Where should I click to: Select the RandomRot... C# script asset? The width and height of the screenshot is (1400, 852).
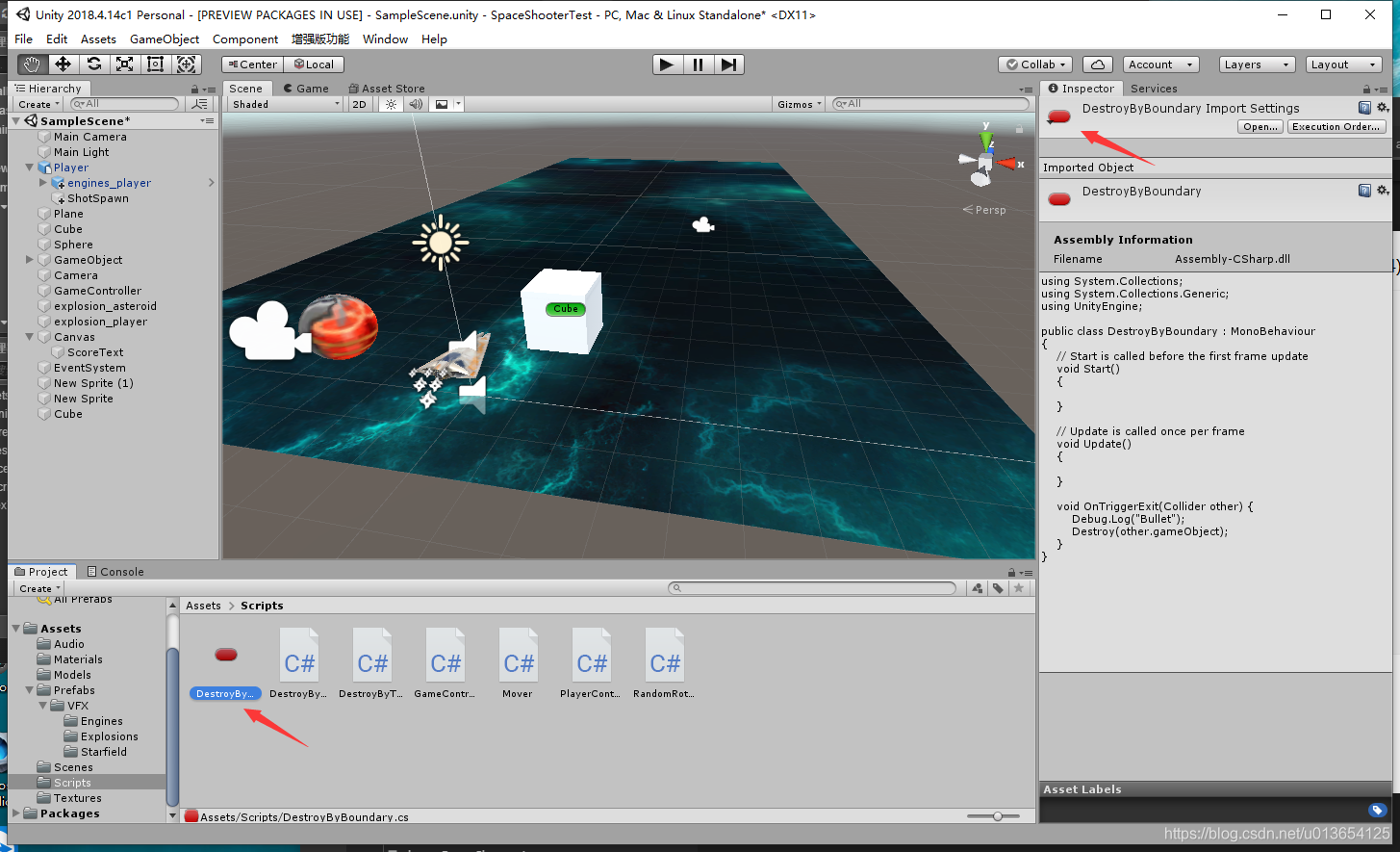click(x=664, y=663)
